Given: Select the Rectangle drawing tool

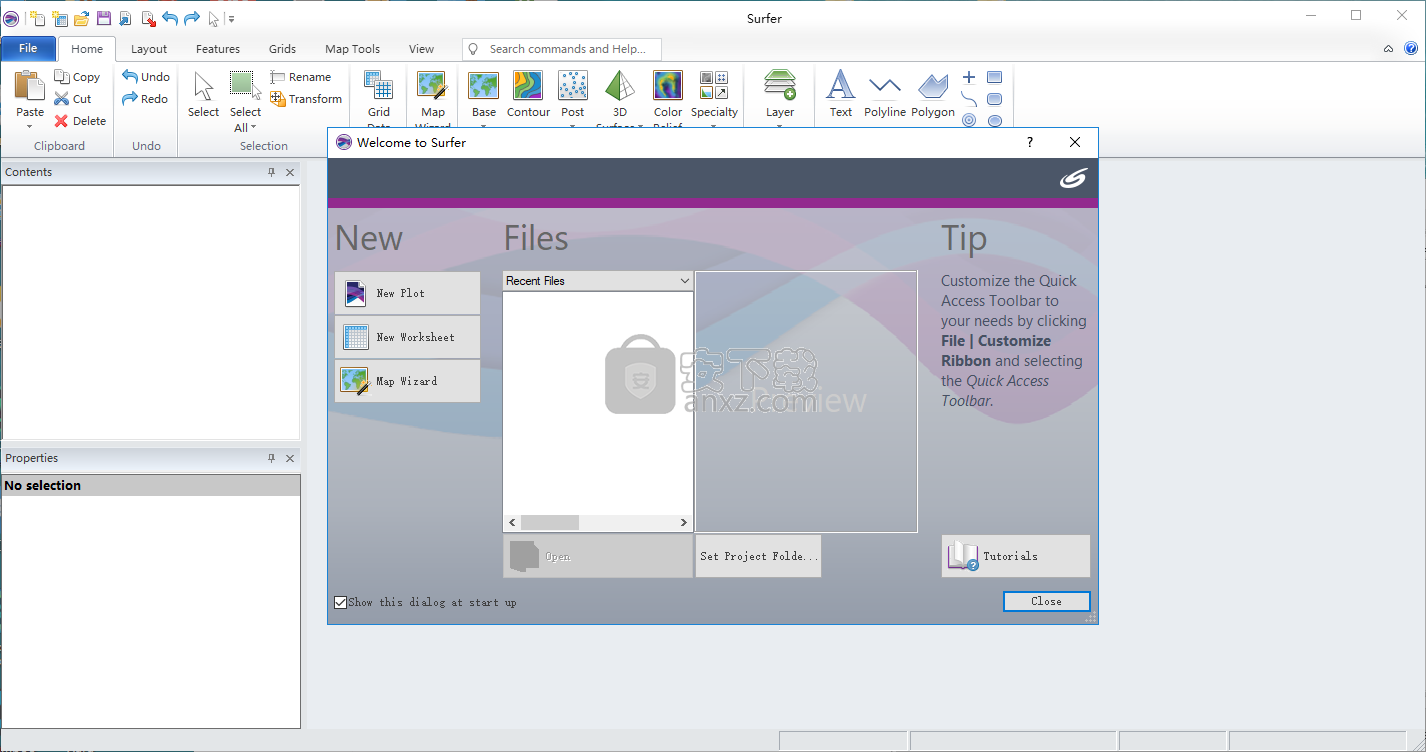Looking at the screenshot, I should [x=995, y=77].
